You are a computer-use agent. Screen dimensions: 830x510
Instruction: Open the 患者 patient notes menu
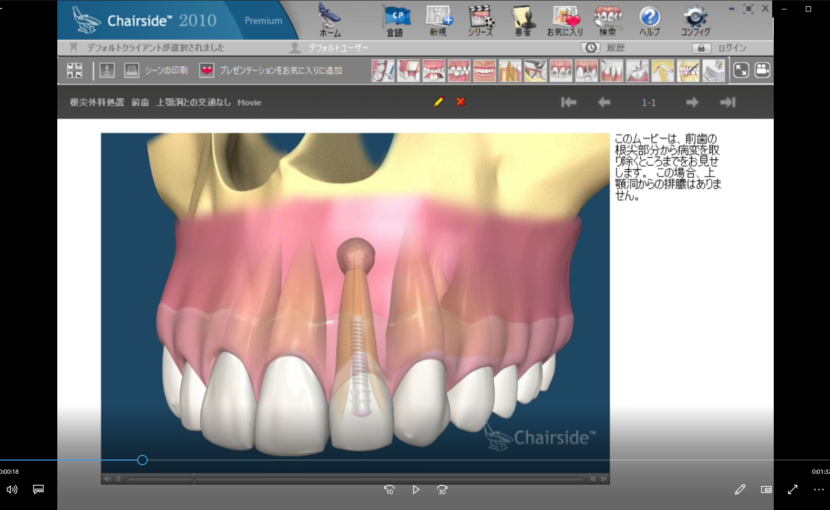coord(522,21)
